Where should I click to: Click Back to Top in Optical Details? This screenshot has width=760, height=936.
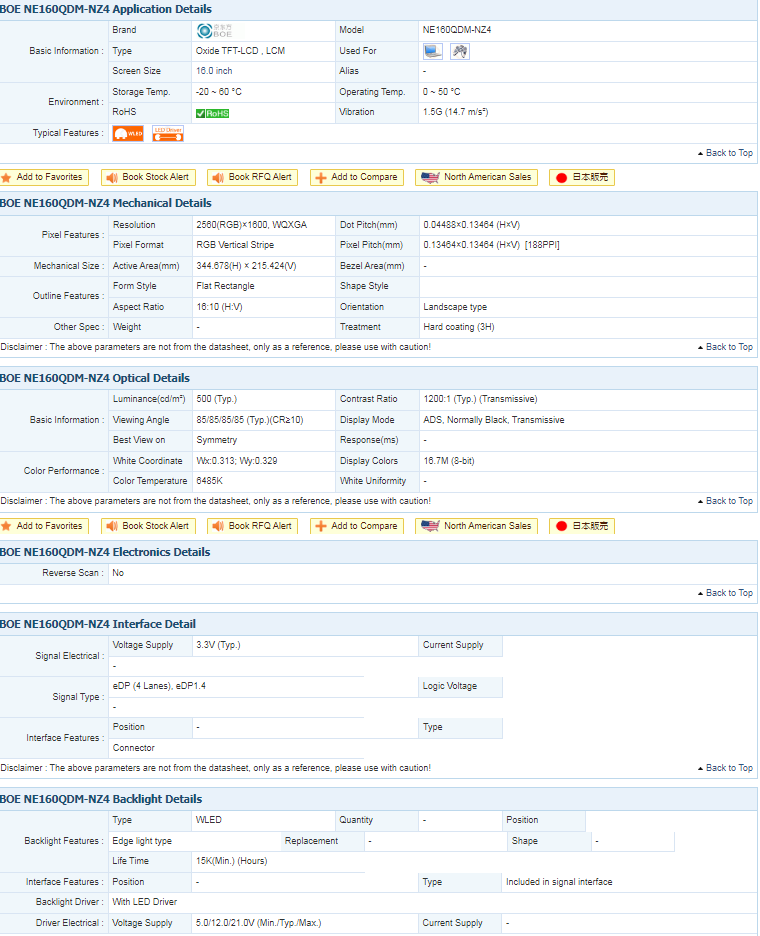coord(725,501)
